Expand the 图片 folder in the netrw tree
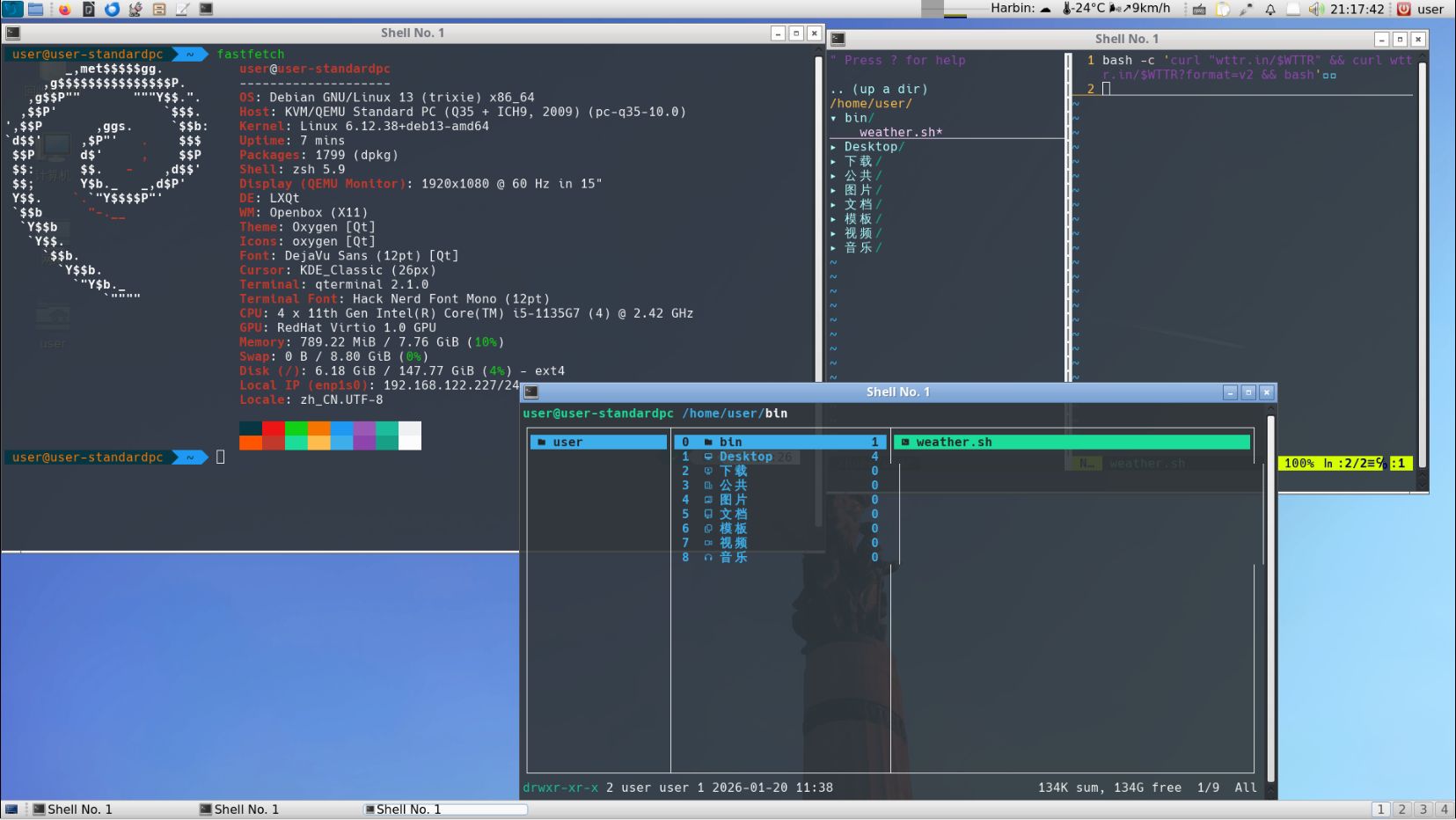The width and height of the screenshot is (1456, 820). pyautogui.click(x=860, y=190)
